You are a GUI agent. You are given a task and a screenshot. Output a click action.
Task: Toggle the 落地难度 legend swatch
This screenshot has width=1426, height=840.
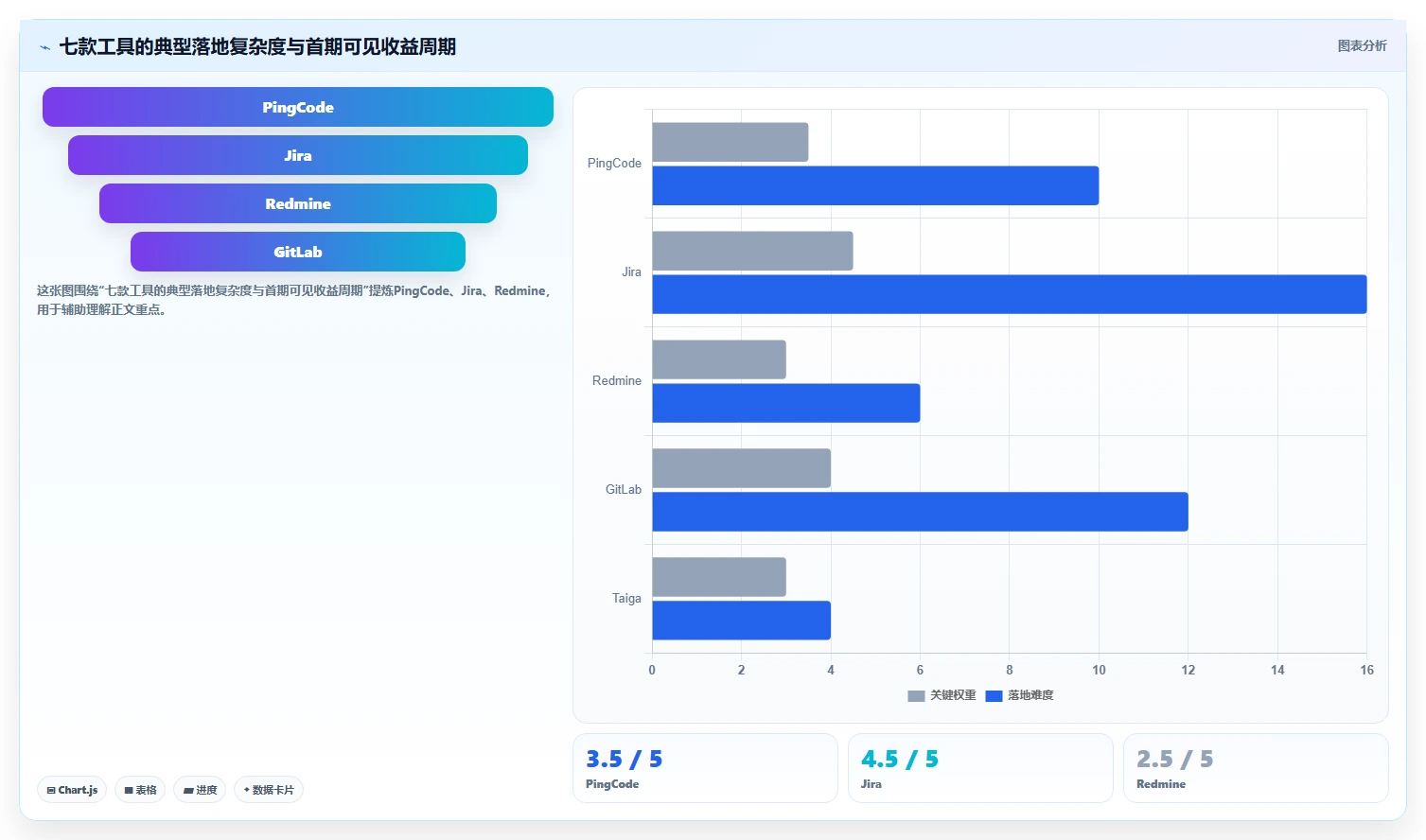[x=994, y=695]
